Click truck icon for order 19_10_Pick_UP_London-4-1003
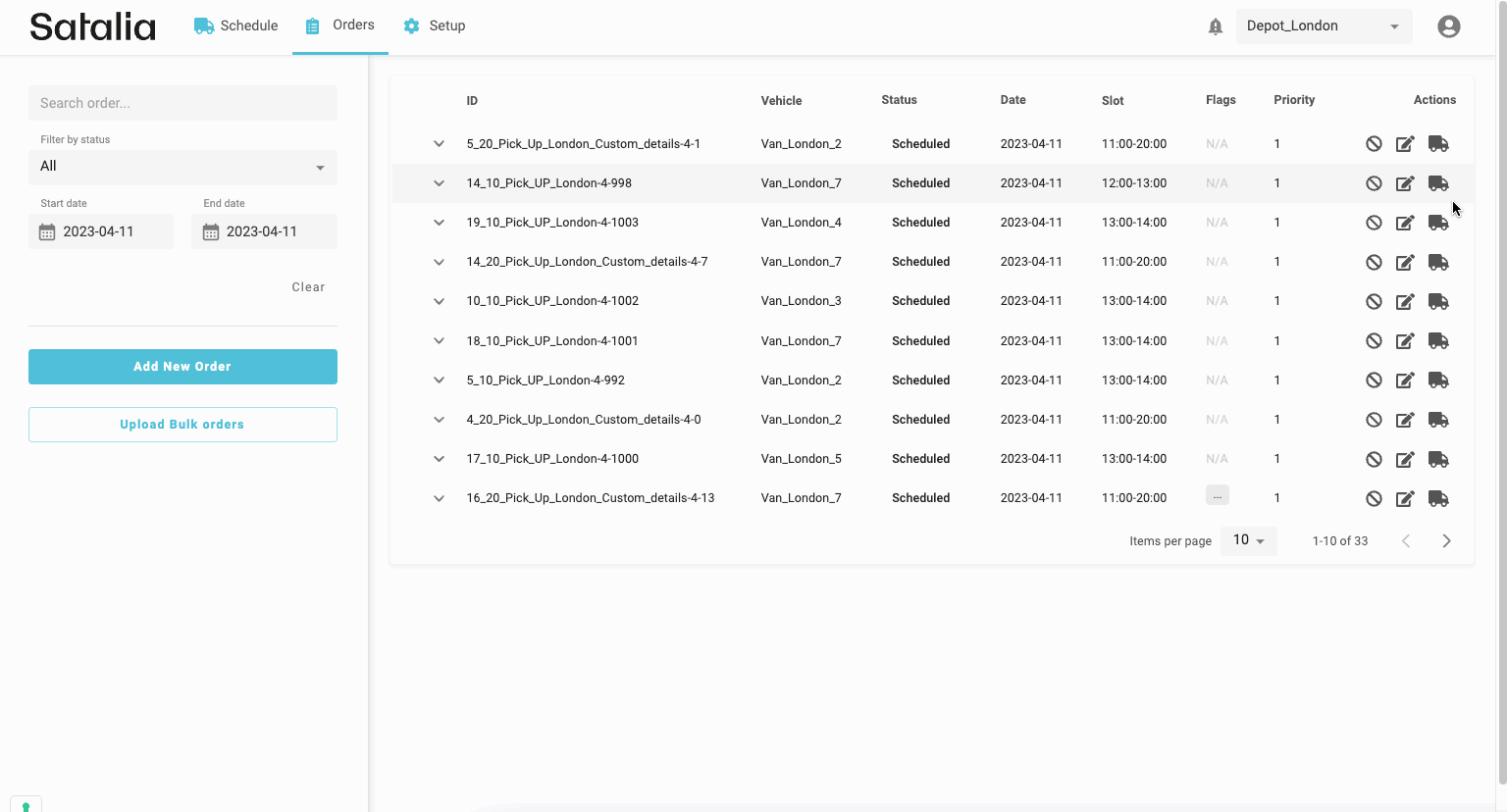The image size is (1507, 812). pyautogui.click(x=1438, y=223)
